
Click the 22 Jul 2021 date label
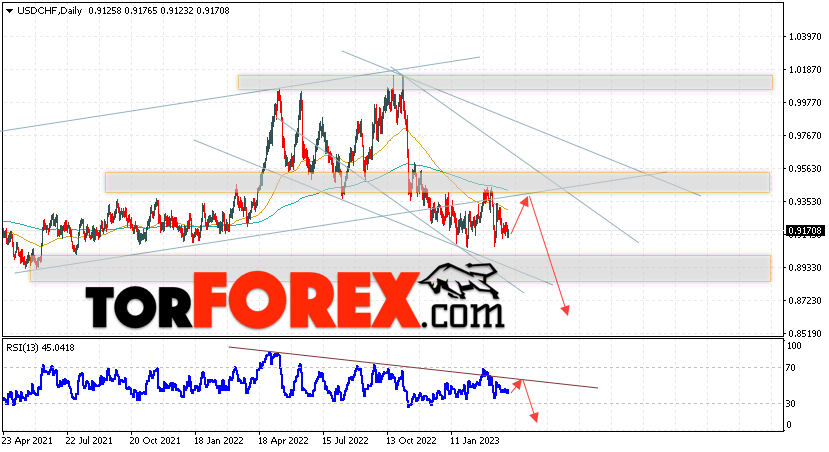89,440
